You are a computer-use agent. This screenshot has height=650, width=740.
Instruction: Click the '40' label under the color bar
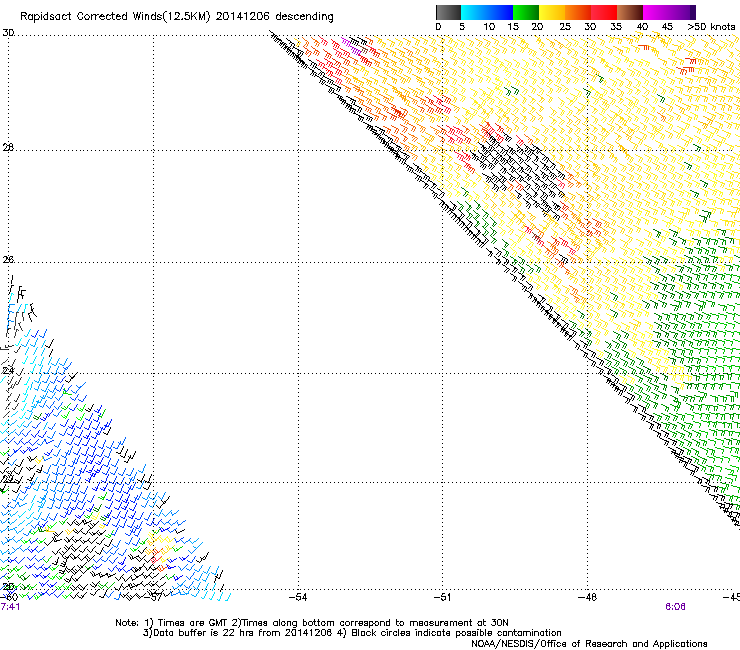pyautogui.click(x=642, y=27)
